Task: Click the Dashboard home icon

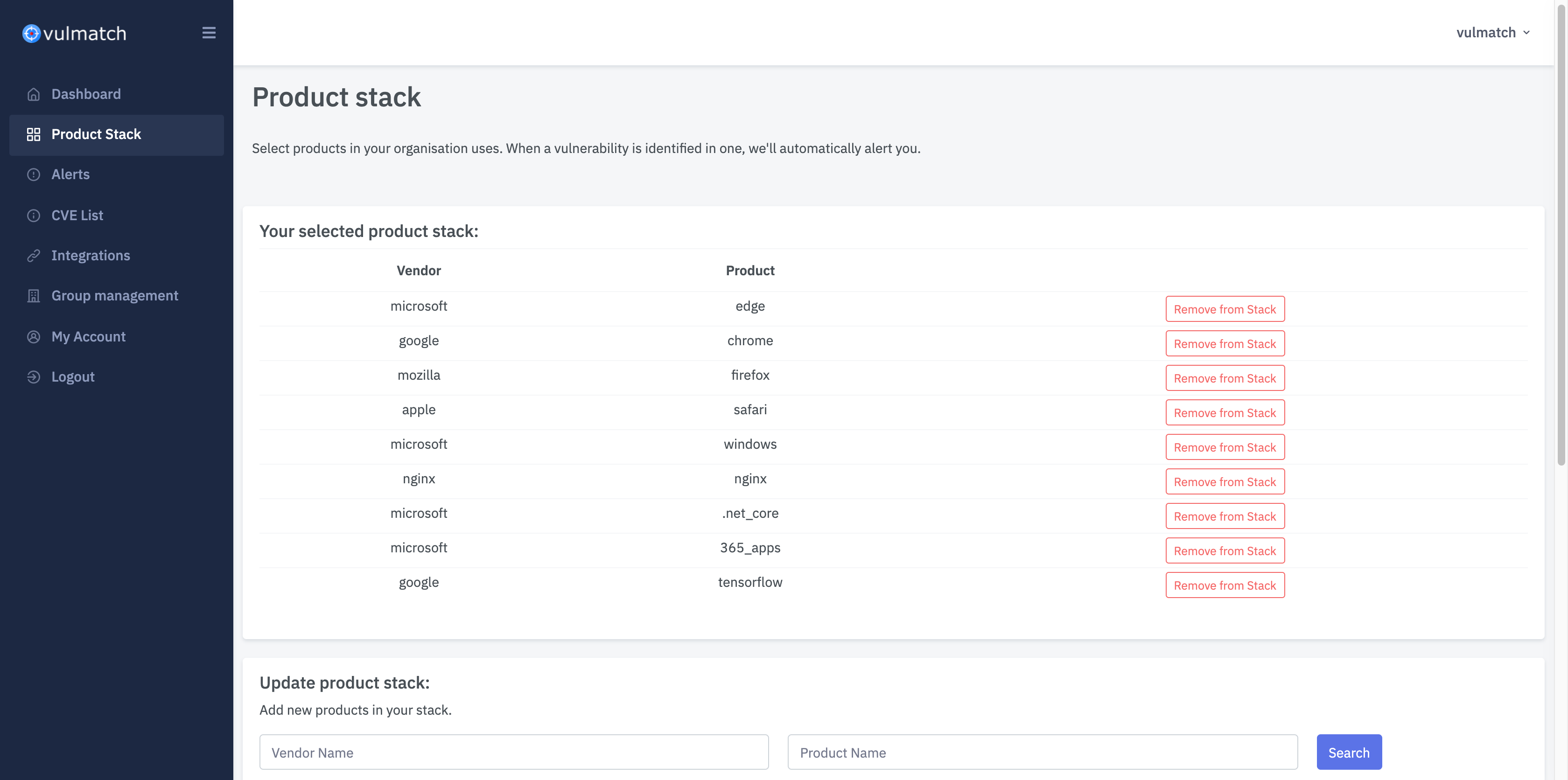Action: point(34,94)
